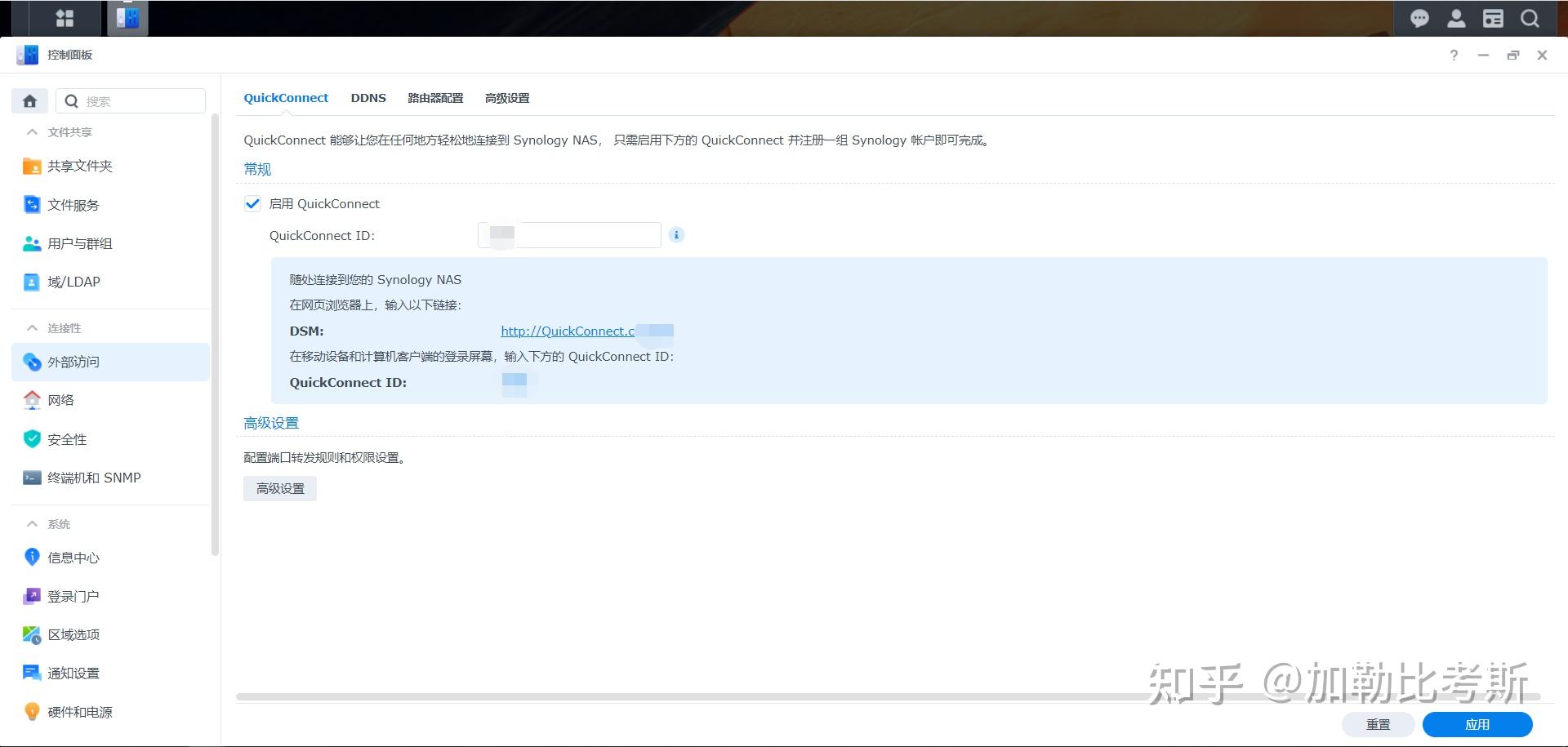Click the QuickConnect ID input field
The width and height of the screenshot is (1568, 747).
click(569, 235)
